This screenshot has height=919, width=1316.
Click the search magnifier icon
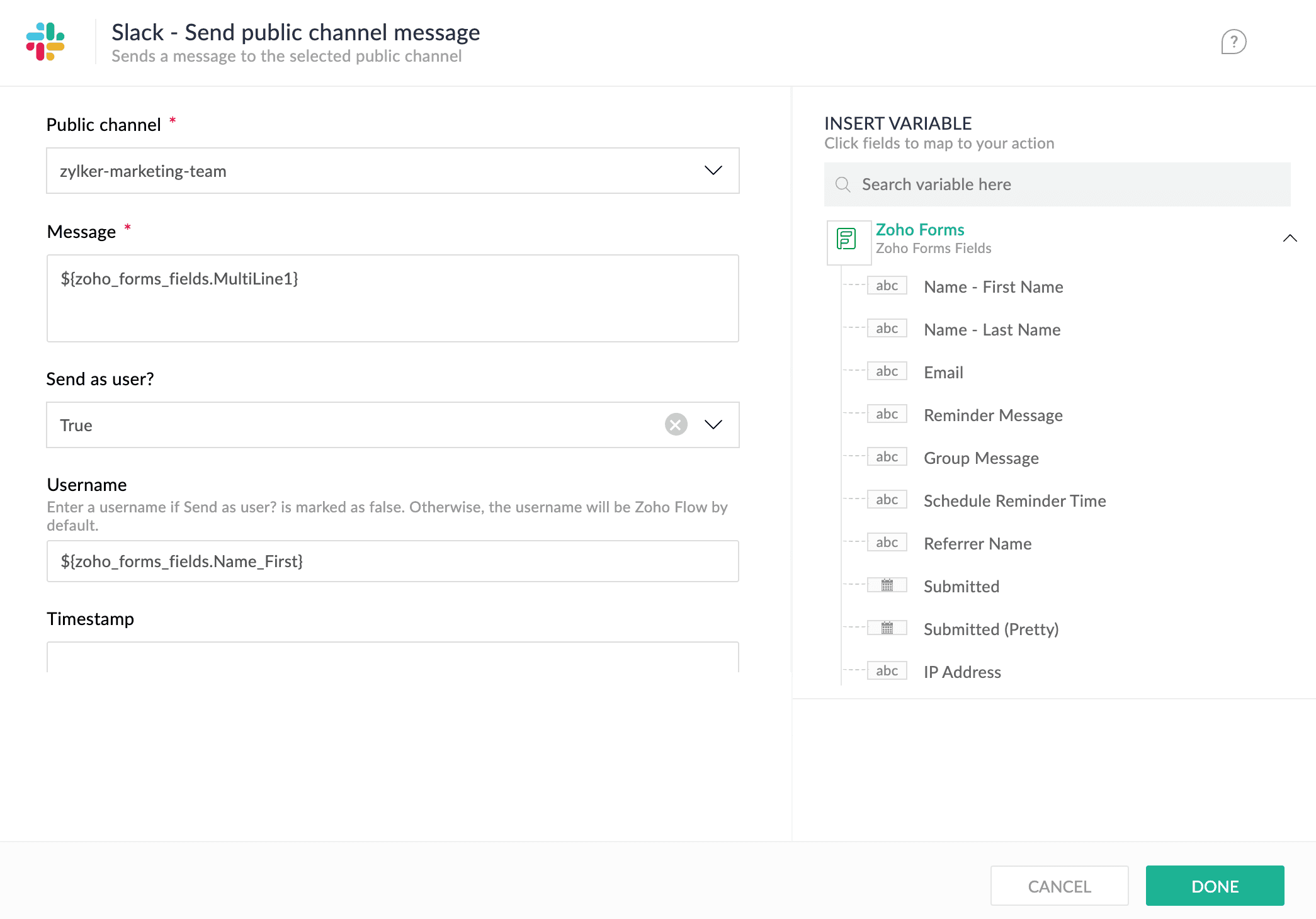click(x=842, y=184)
